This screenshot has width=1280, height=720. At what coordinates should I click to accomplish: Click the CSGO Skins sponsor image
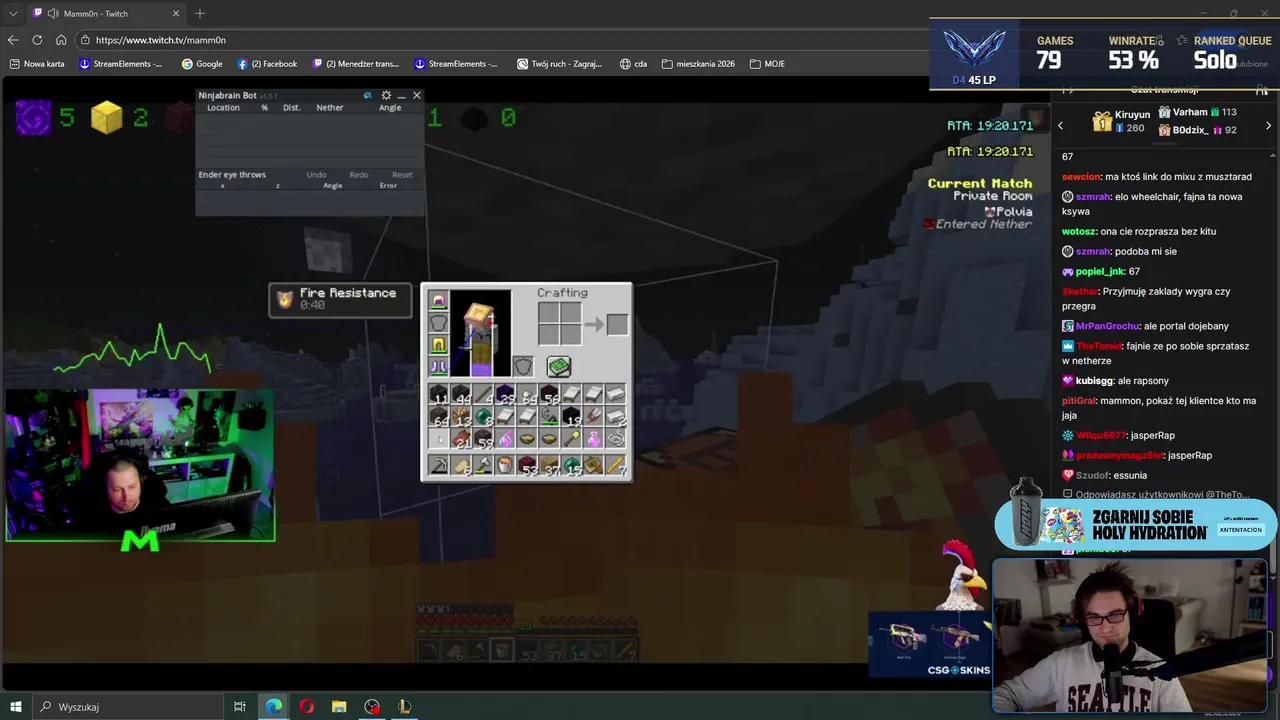[x=929, y=645]
